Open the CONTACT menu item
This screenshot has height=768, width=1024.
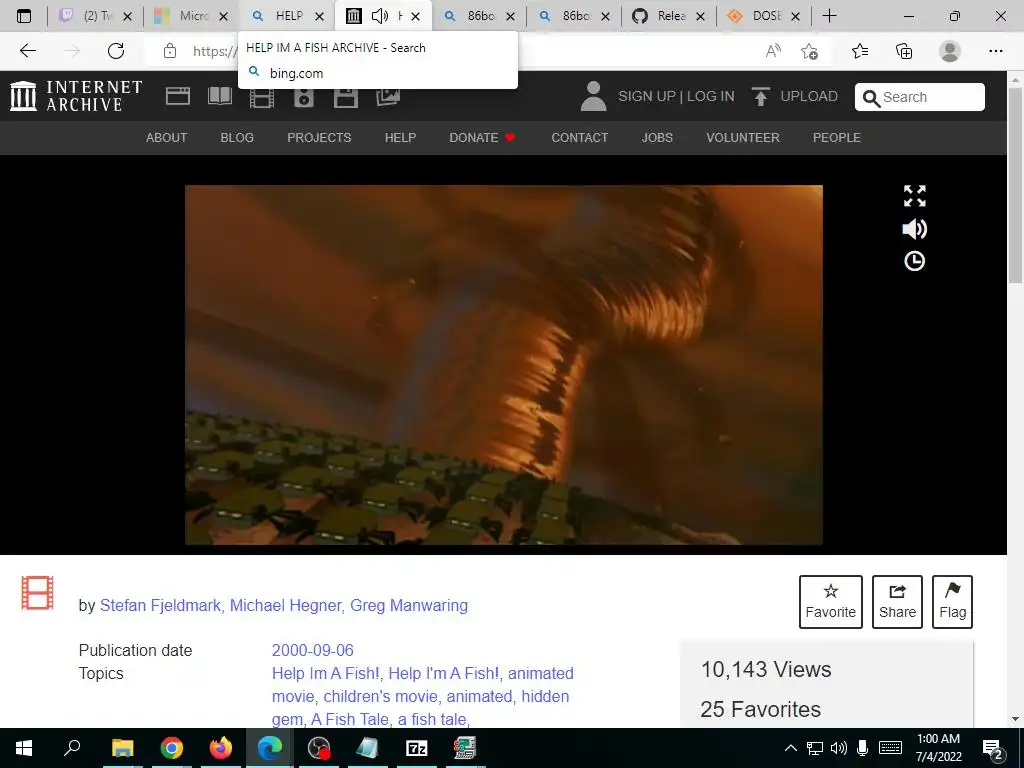pyautogui.click(x=579, y=138)
